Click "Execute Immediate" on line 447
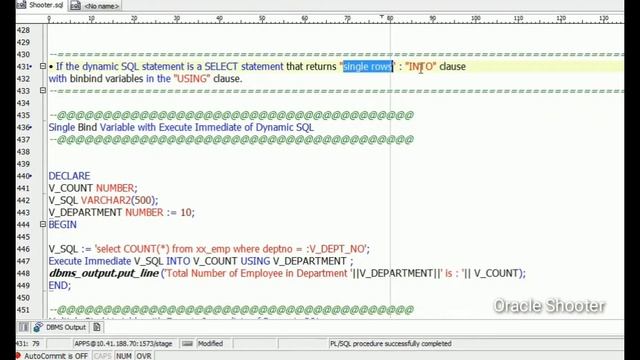Screen dimensions: 640x360 click(90, 261)
